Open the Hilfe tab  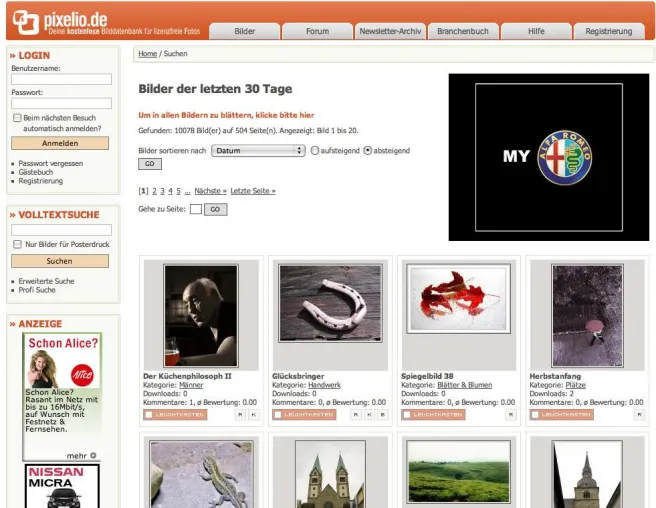[536, 31]
